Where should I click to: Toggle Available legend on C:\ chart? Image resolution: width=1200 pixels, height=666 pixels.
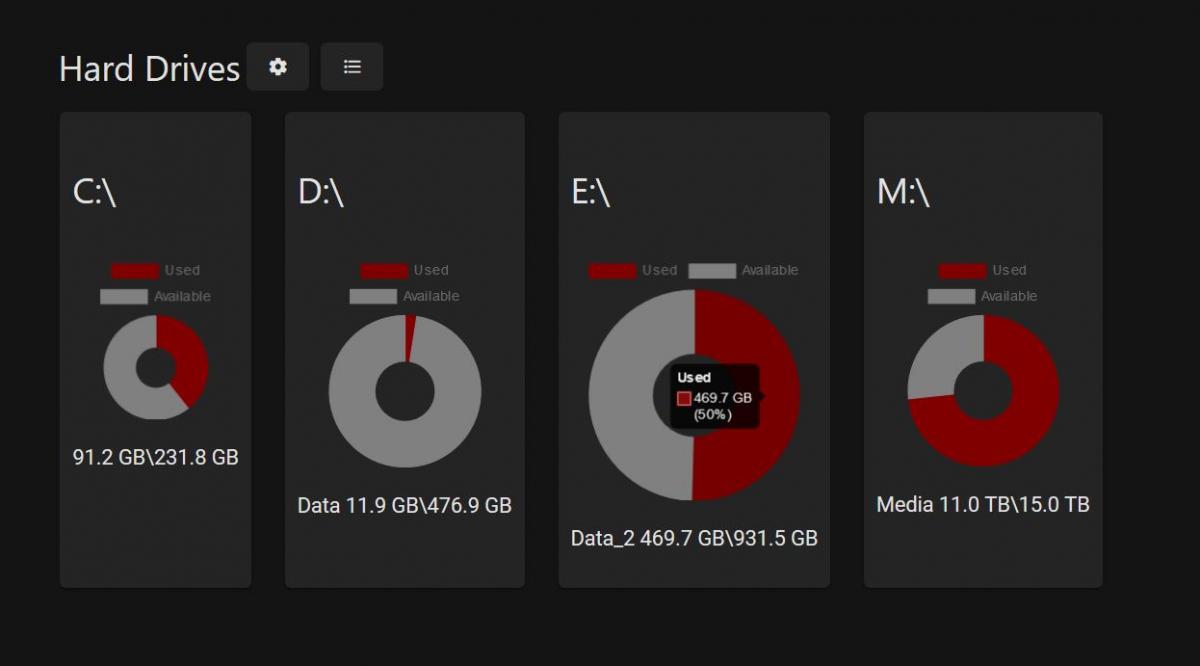[155, 296]
